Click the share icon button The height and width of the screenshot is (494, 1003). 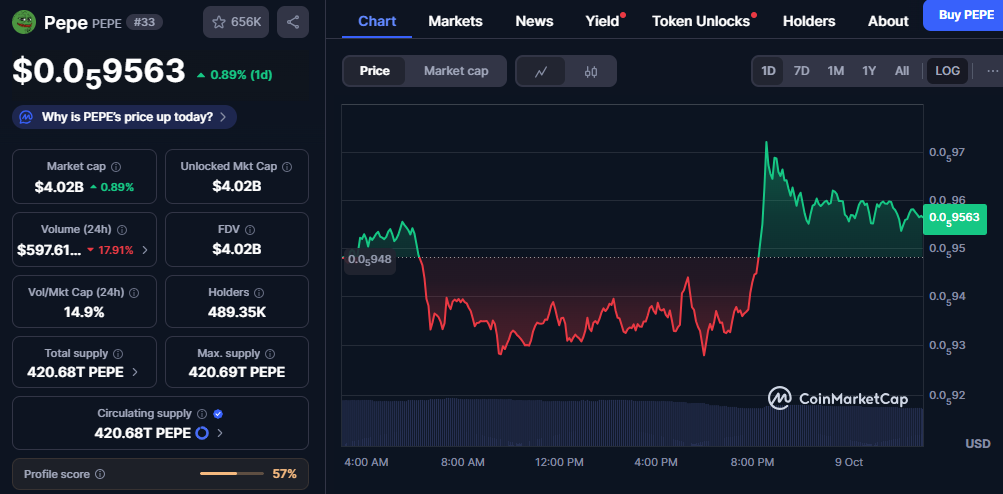292,22
